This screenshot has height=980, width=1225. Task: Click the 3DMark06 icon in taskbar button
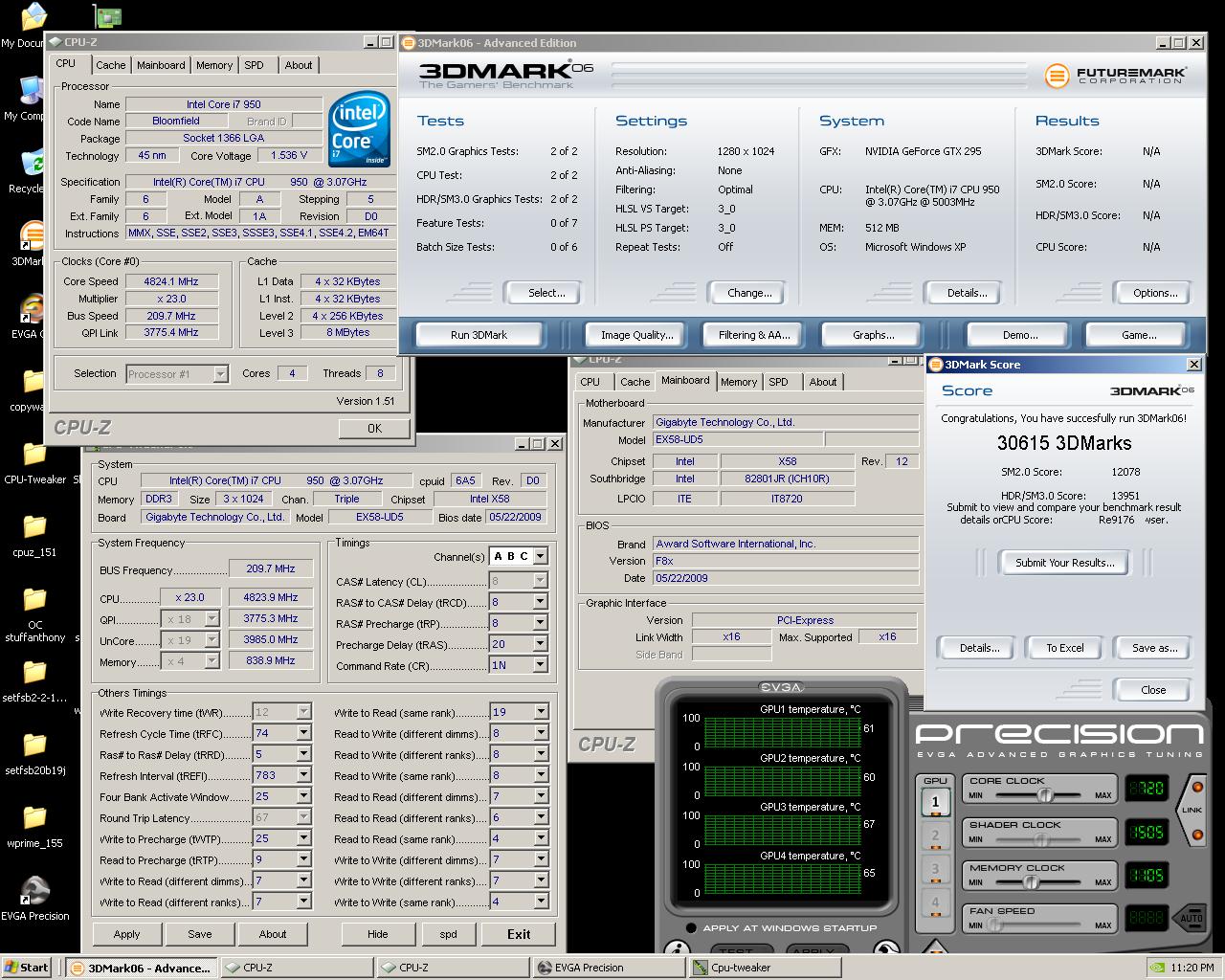coord(78,968)
